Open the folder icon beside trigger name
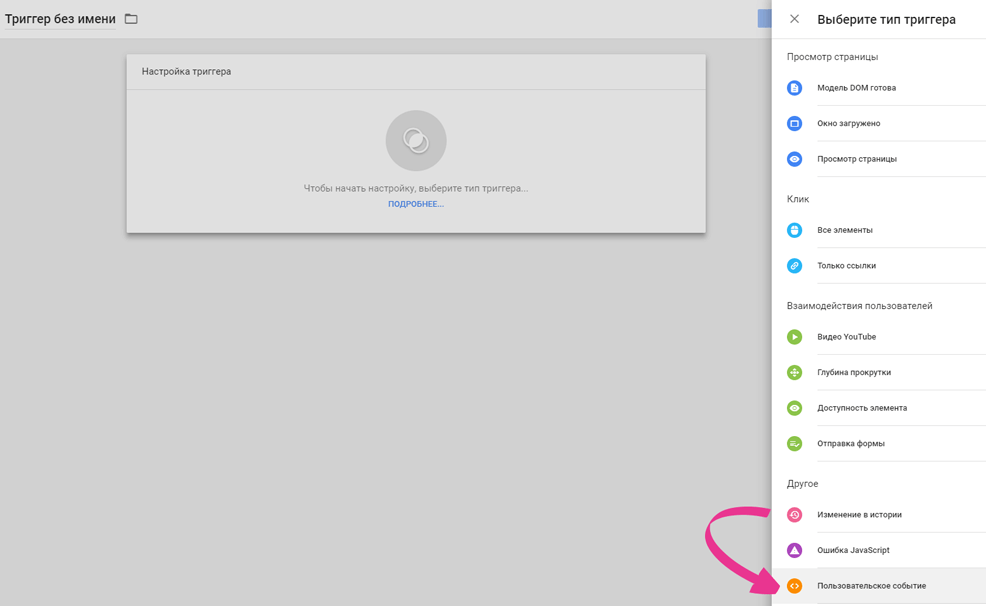The height and width of the screenshot is (606, 986). click(x=131, y=19)
